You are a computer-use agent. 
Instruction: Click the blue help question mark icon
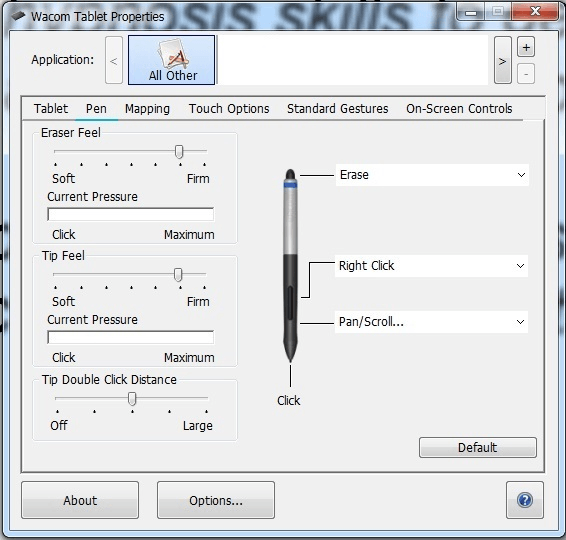(524, 500)
